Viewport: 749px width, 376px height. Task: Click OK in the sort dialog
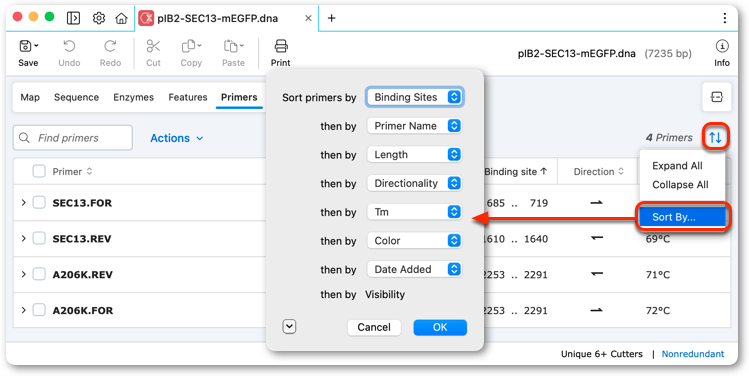pos(440,327)
